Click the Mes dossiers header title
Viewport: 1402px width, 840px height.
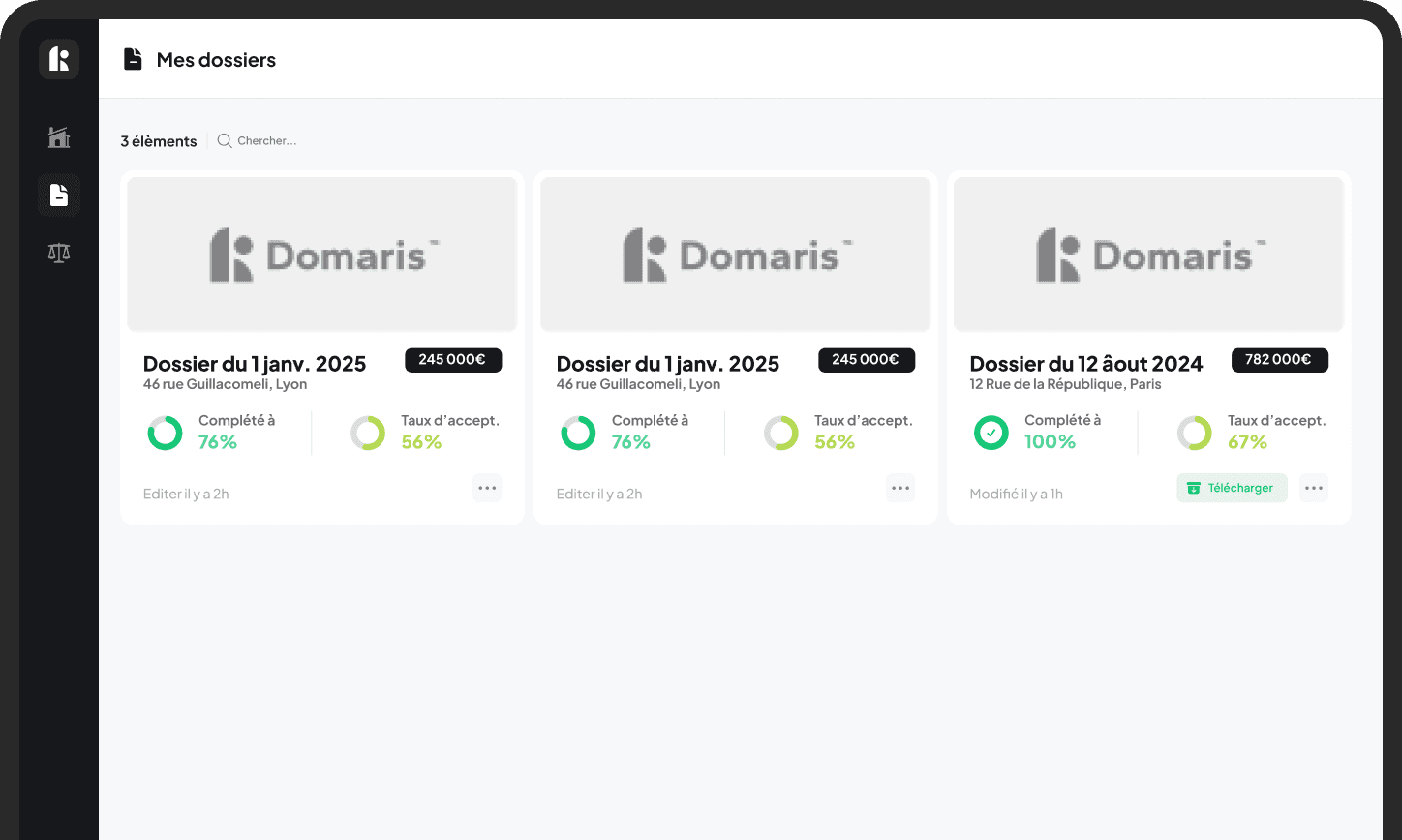click(x=216, y=60)
